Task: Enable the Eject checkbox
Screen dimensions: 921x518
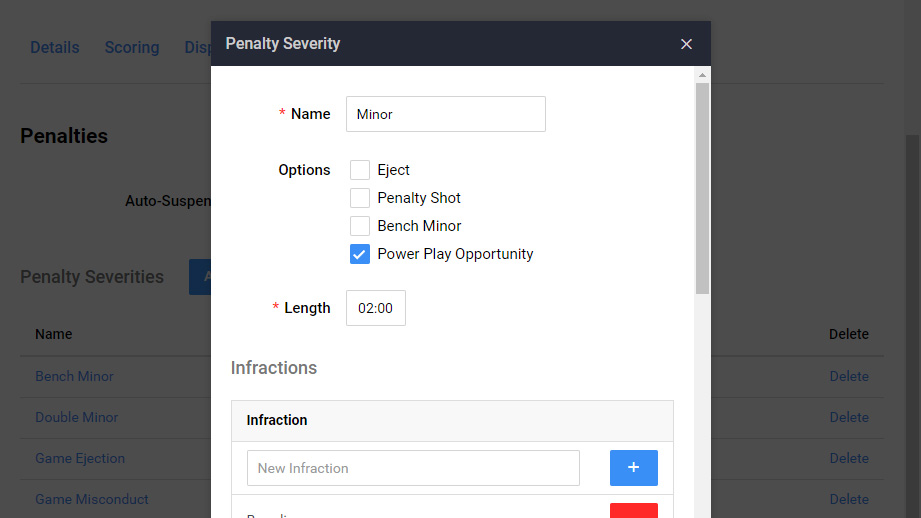Action: point(359,170)
